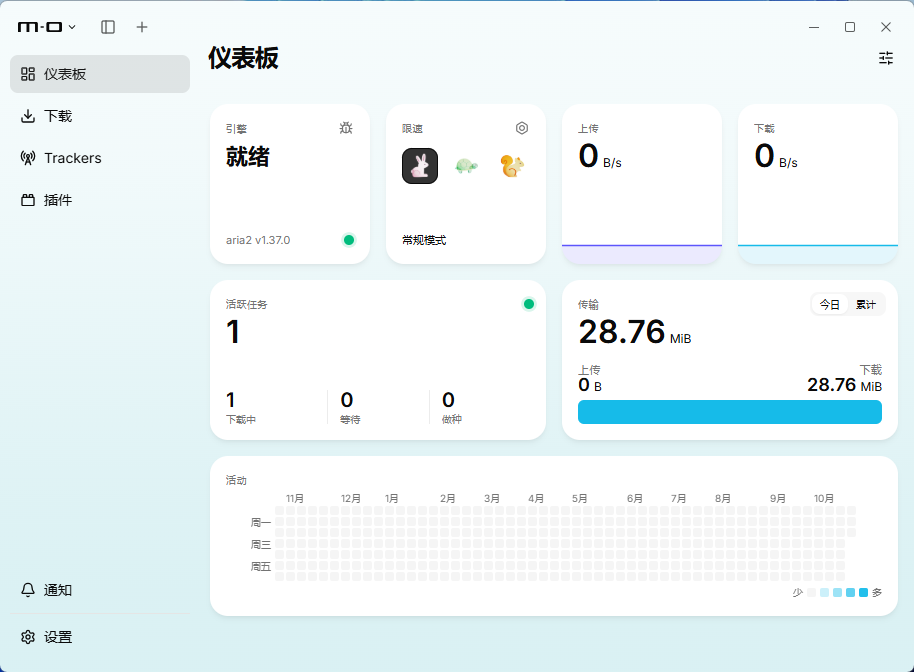
Task: Click the 下载 download speed card
Action: tap(817, 184)
